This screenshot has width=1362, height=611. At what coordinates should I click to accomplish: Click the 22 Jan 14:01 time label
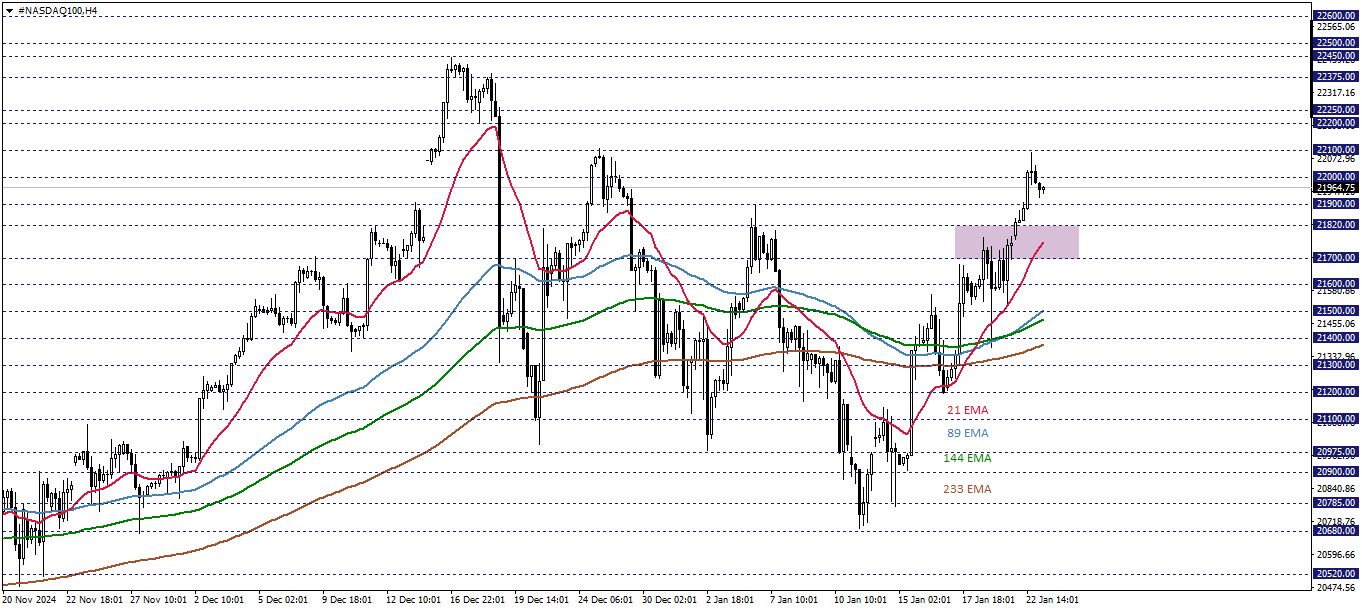tap(1052, 600)
